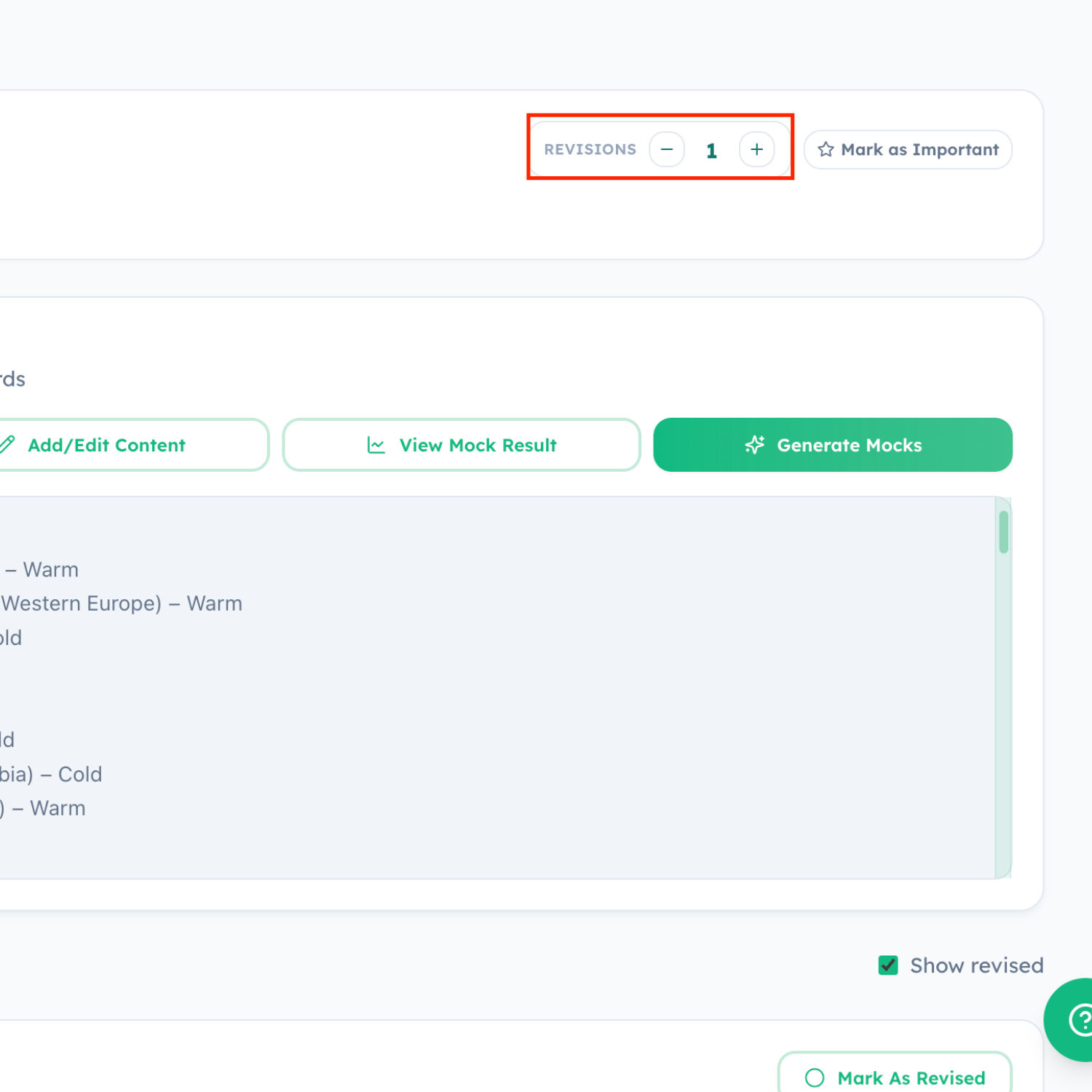Click the star icon in Mark as Important
Viewport: 1092px width, 1092px height.
[825, 149]
